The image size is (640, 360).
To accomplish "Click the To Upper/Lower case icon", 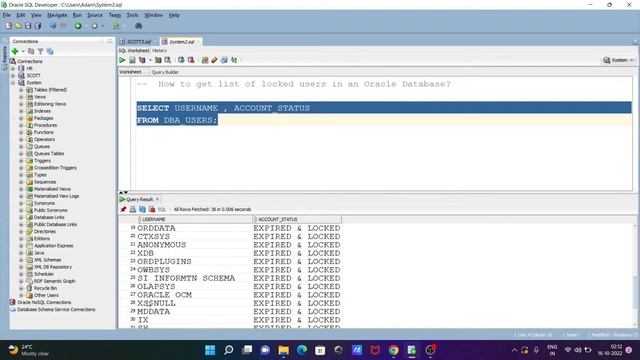I will (x=234, y=60).
